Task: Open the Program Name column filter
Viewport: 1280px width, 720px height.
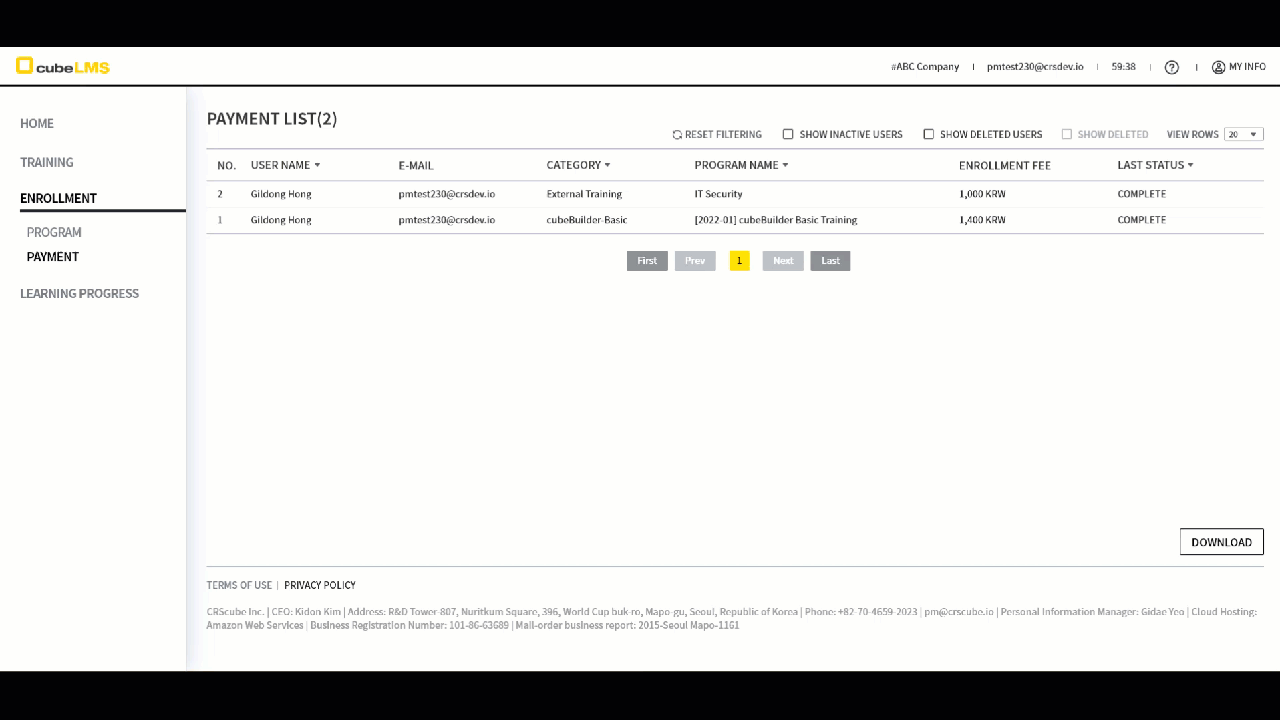Action: point(785,165)
